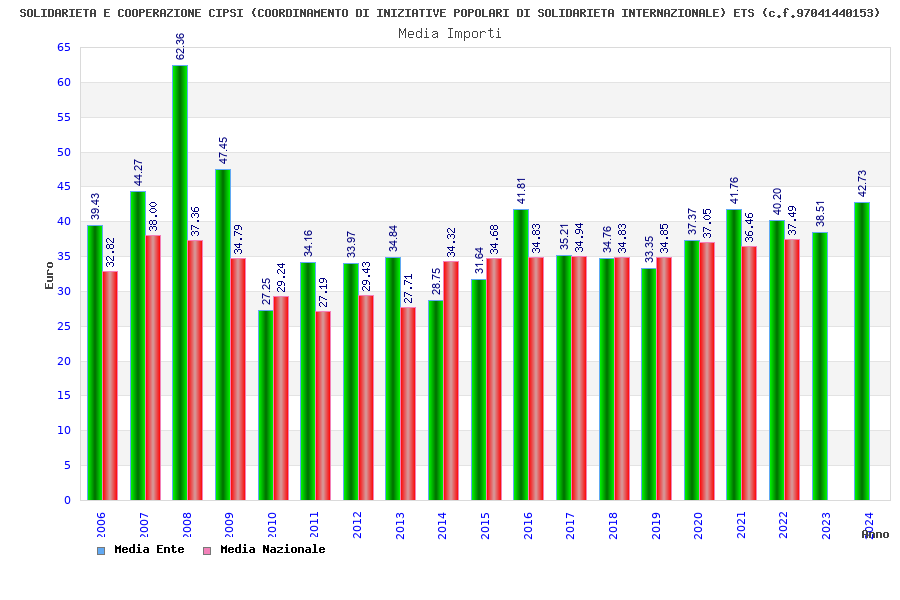Click the Media Nazionale legend label
This screenshot has width=900, height=600.
(273, 549)
